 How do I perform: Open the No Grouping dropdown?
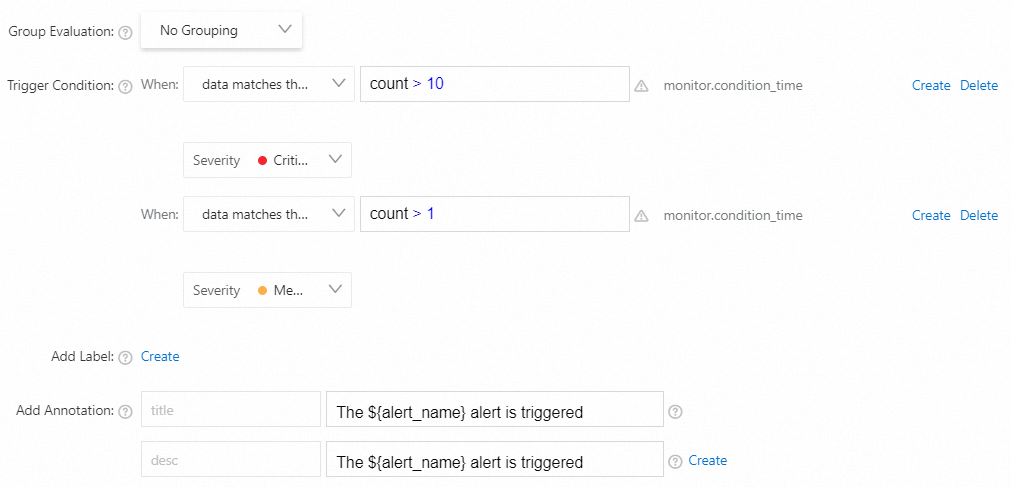pyautogui.click(x=221, y=31)
